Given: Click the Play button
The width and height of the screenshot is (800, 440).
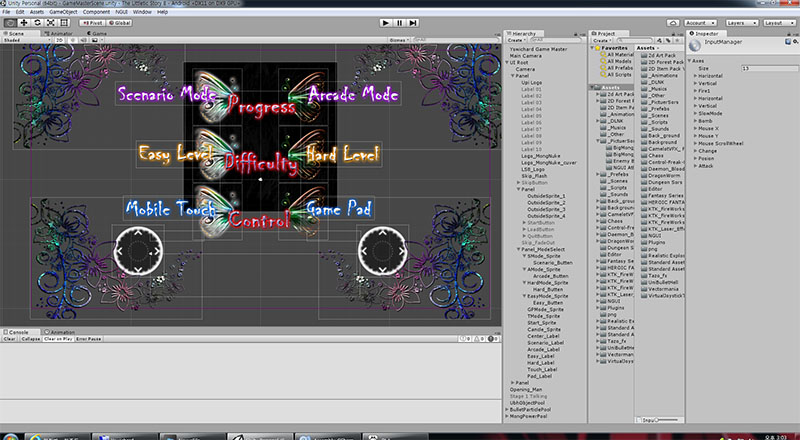Looking at the screenshot, I should [x=386, y=23].
